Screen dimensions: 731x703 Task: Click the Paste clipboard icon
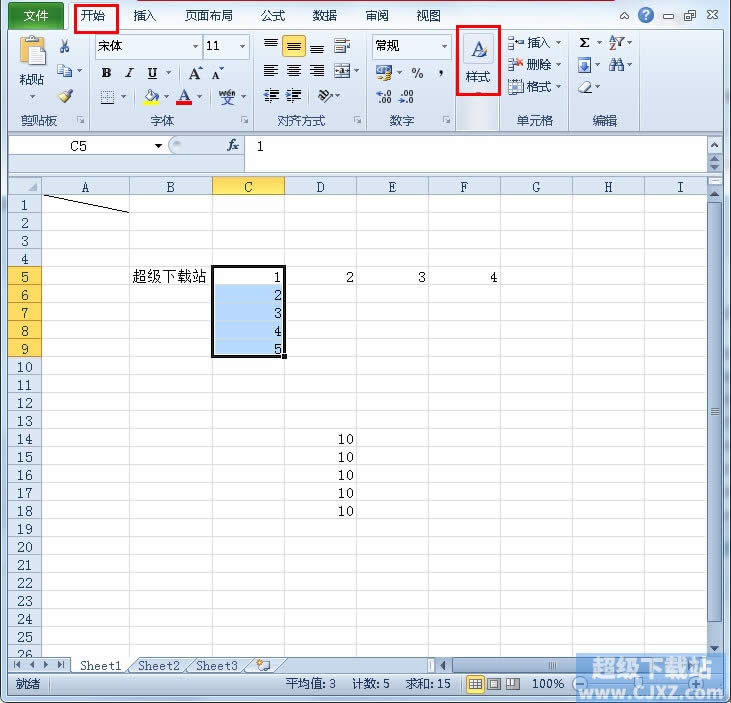pyautogui.click(x=32, y=50)
